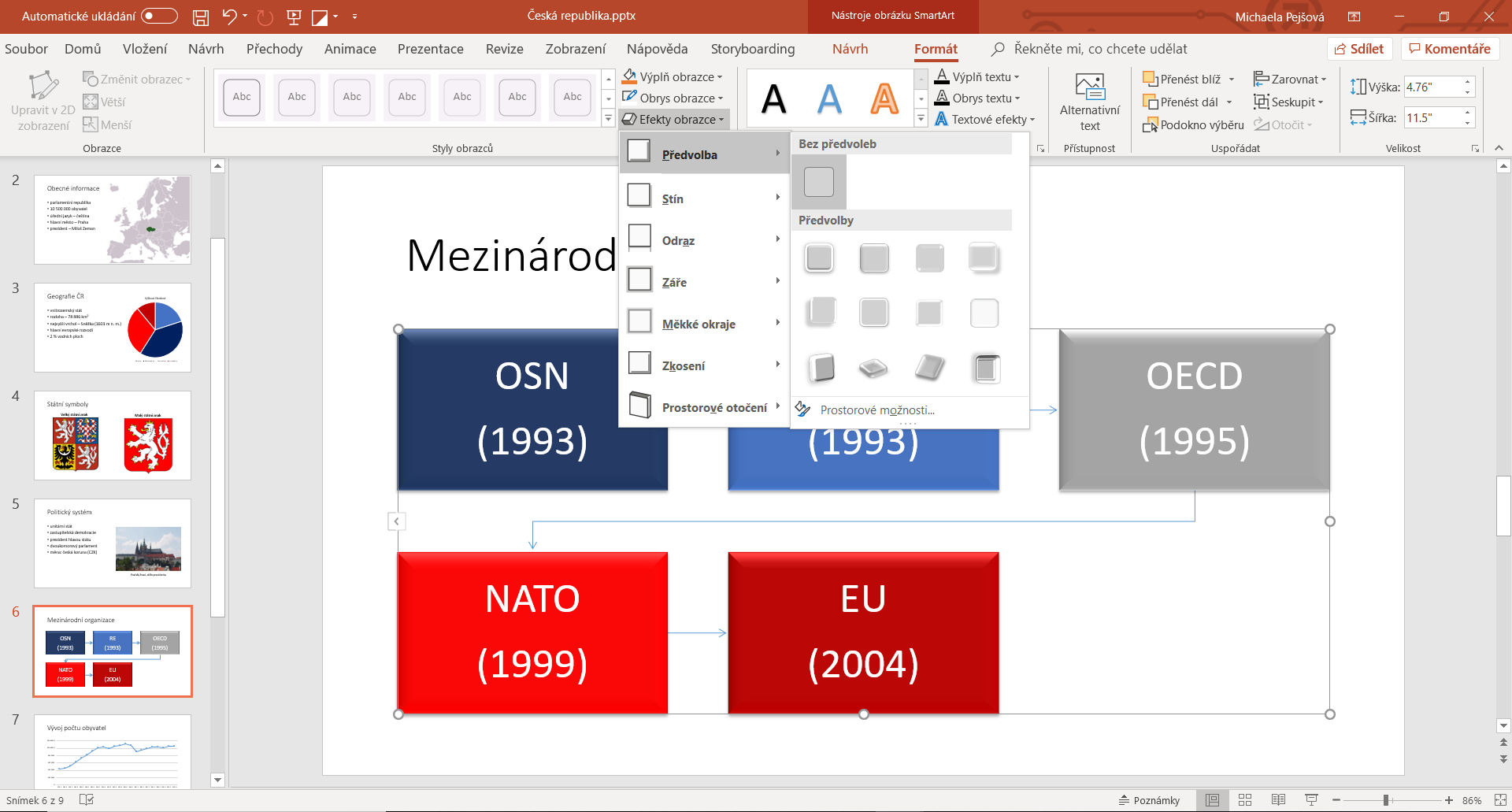The width and height of the screenshot is (1512, 812).
Task: Switch to reading view icon
Action: coord(1278,800)
